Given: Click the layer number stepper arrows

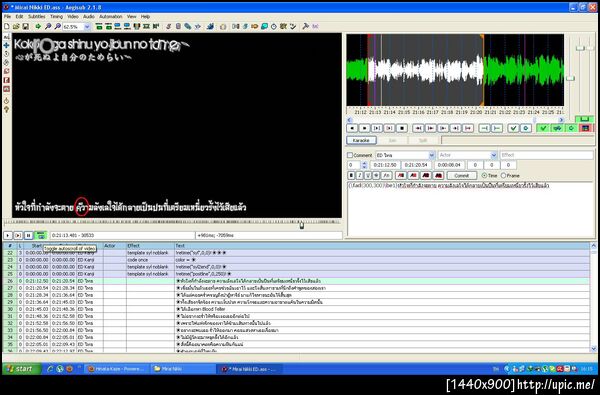Looking at the screenshot, I should coord(364,165).
